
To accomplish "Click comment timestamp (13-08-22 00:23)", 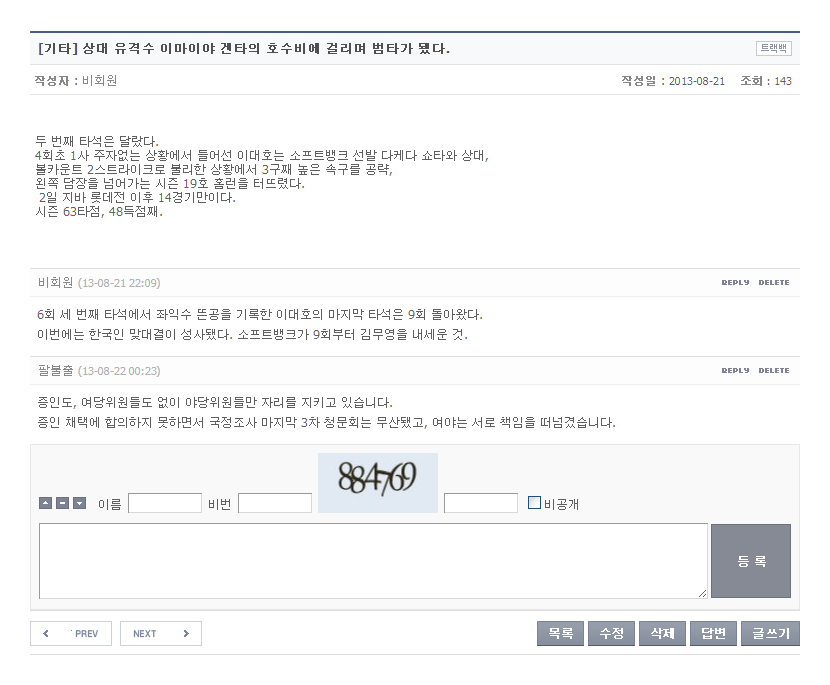I will pos(119,371).
